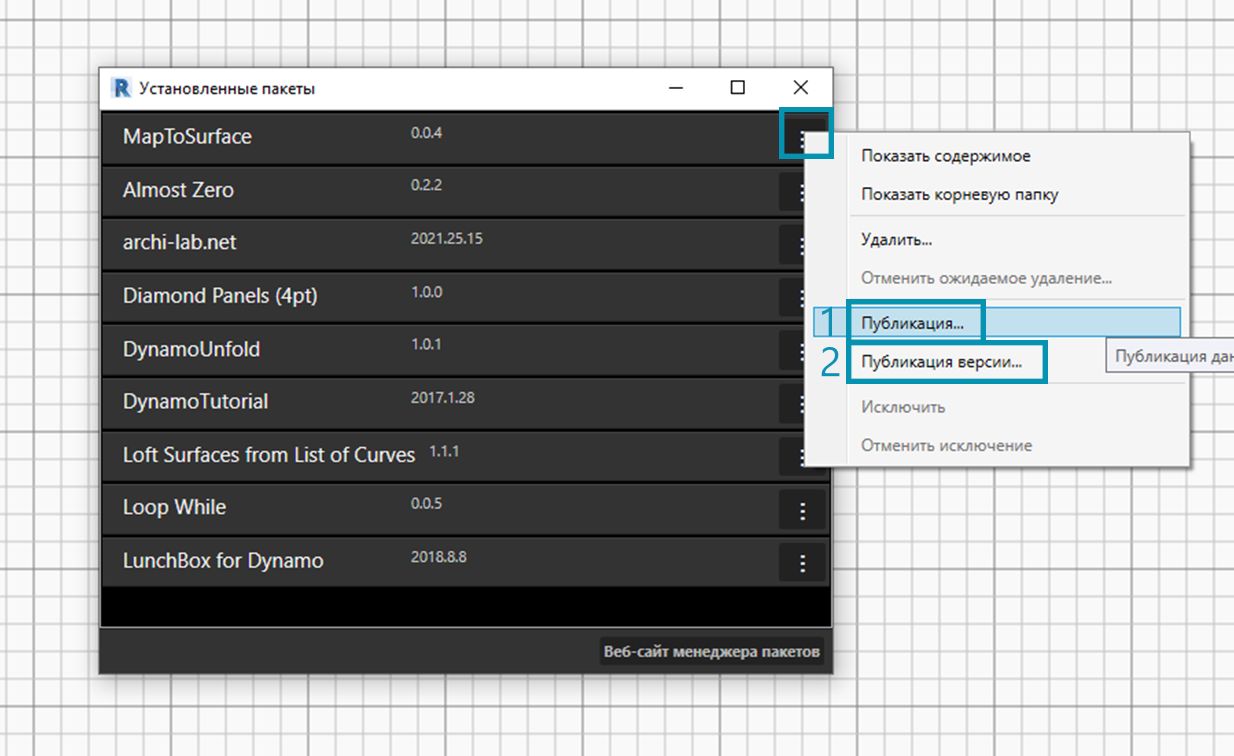Select the LunchBox for Dynamo package name
This screenshot has width=1234, height=756.
point(223,561)
